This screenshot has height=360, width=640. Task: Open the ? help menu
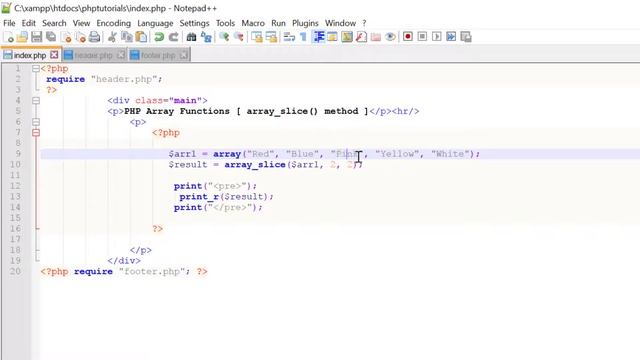364,23
